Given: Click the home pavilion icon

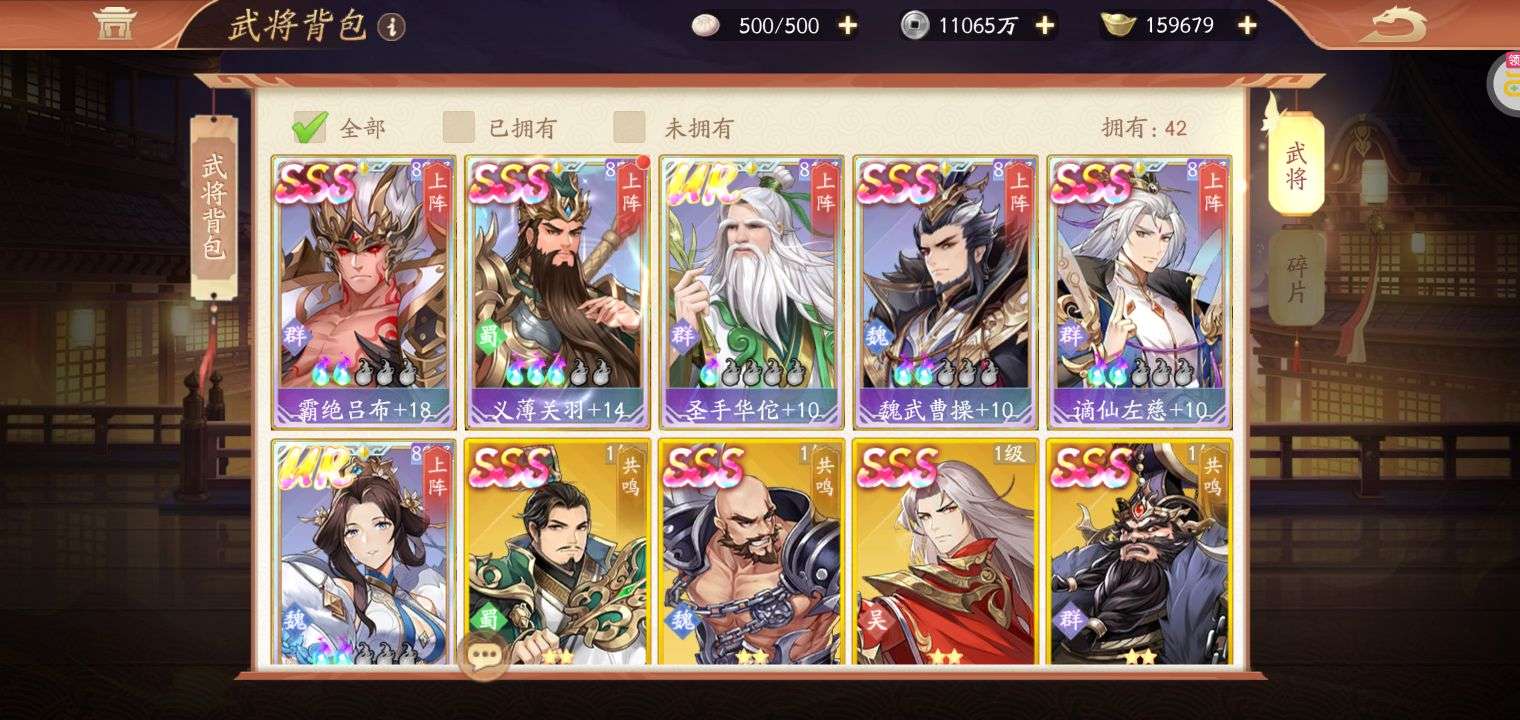Looking at the screenshot, I should (115, 23).
